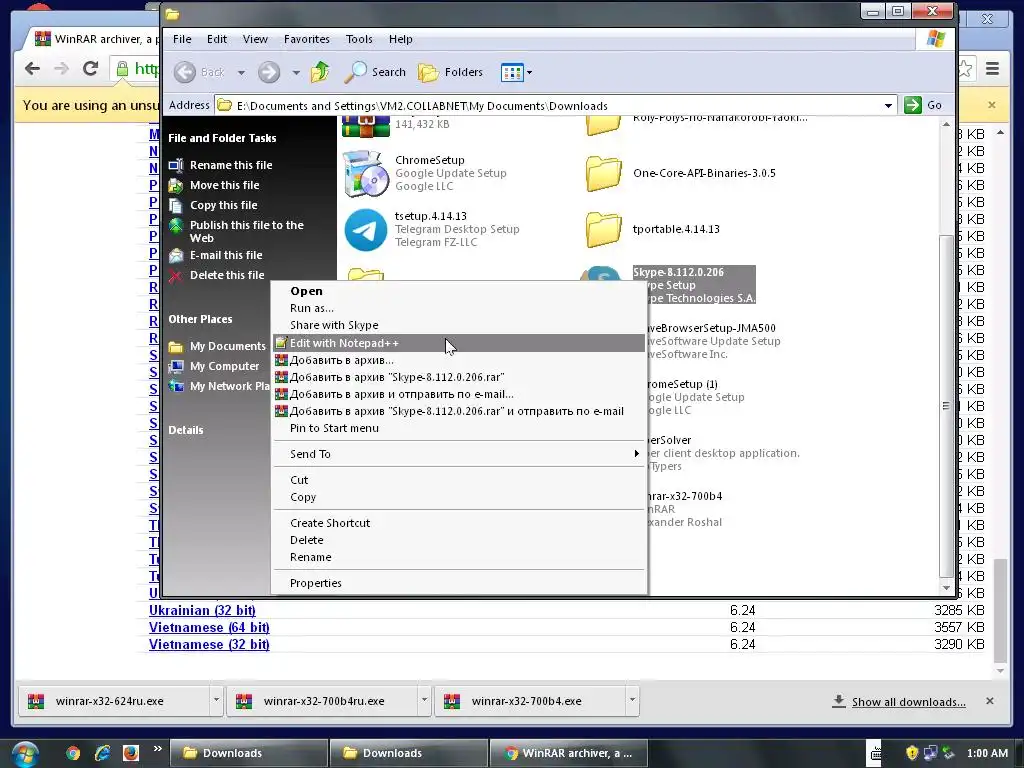The image size is (1024, 768).
Task: Expand the Back button history dropdown
Action: pyautogui.click(x=241, y=72)
